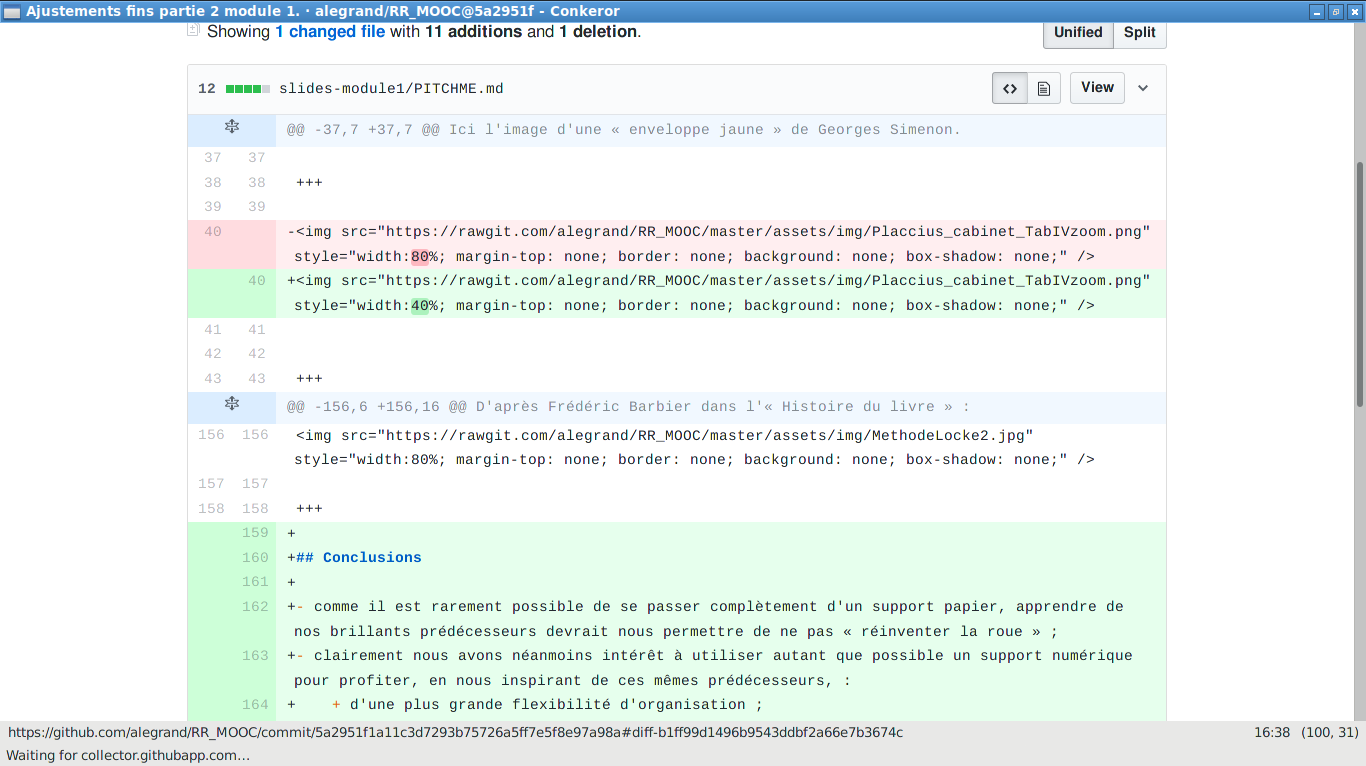Click the vertical page scrollbar thumb
This screenshot has width=1366, height=766.
(1359, 283)
